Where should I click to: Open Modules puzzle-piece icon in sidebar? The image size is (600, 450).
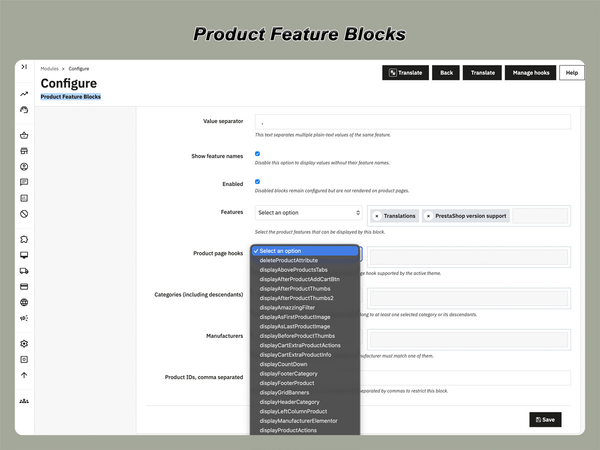(24, 240)
